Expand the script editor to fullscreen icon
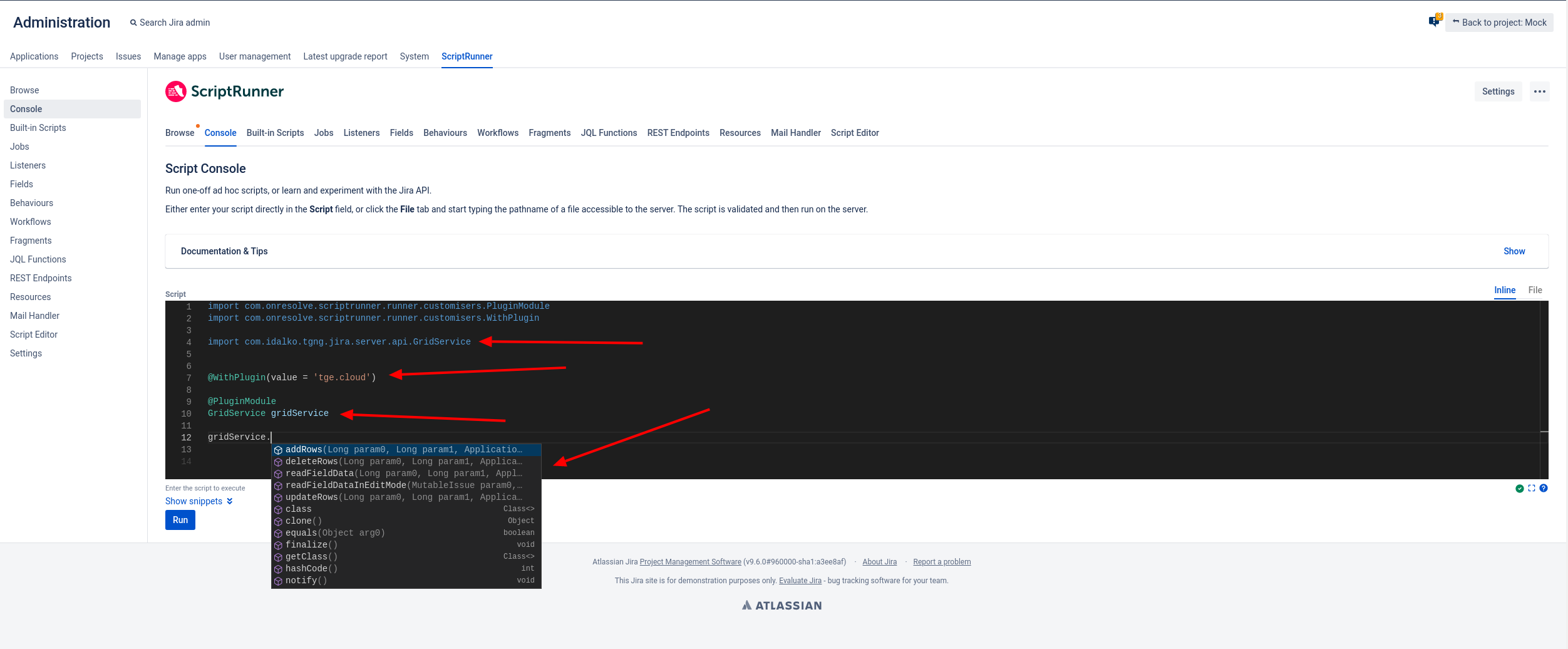 1532,488
